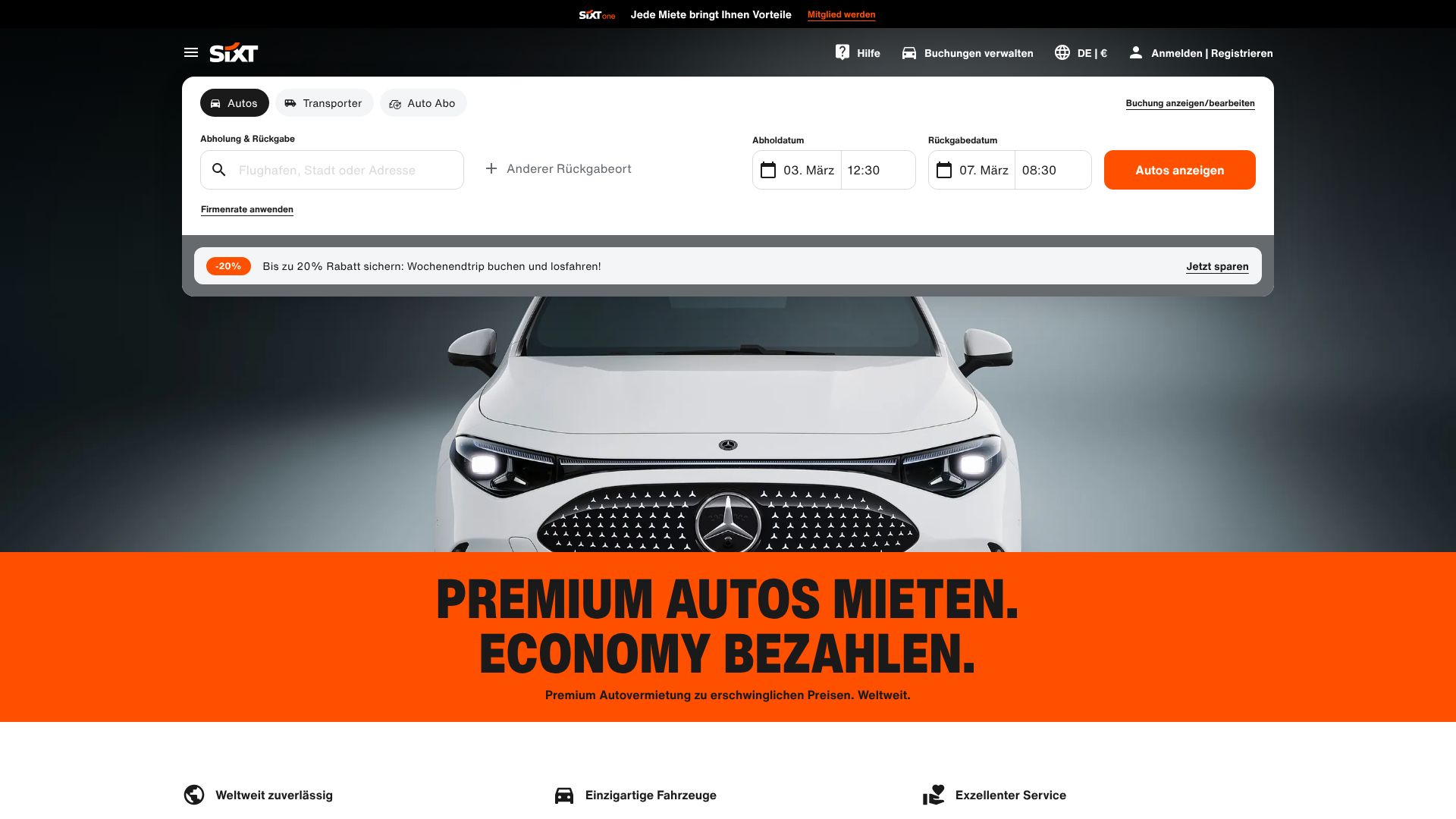Focus the Flughafen, Stadt oder Adresse field
This screenshot has width=1456, height=819.
332,170
